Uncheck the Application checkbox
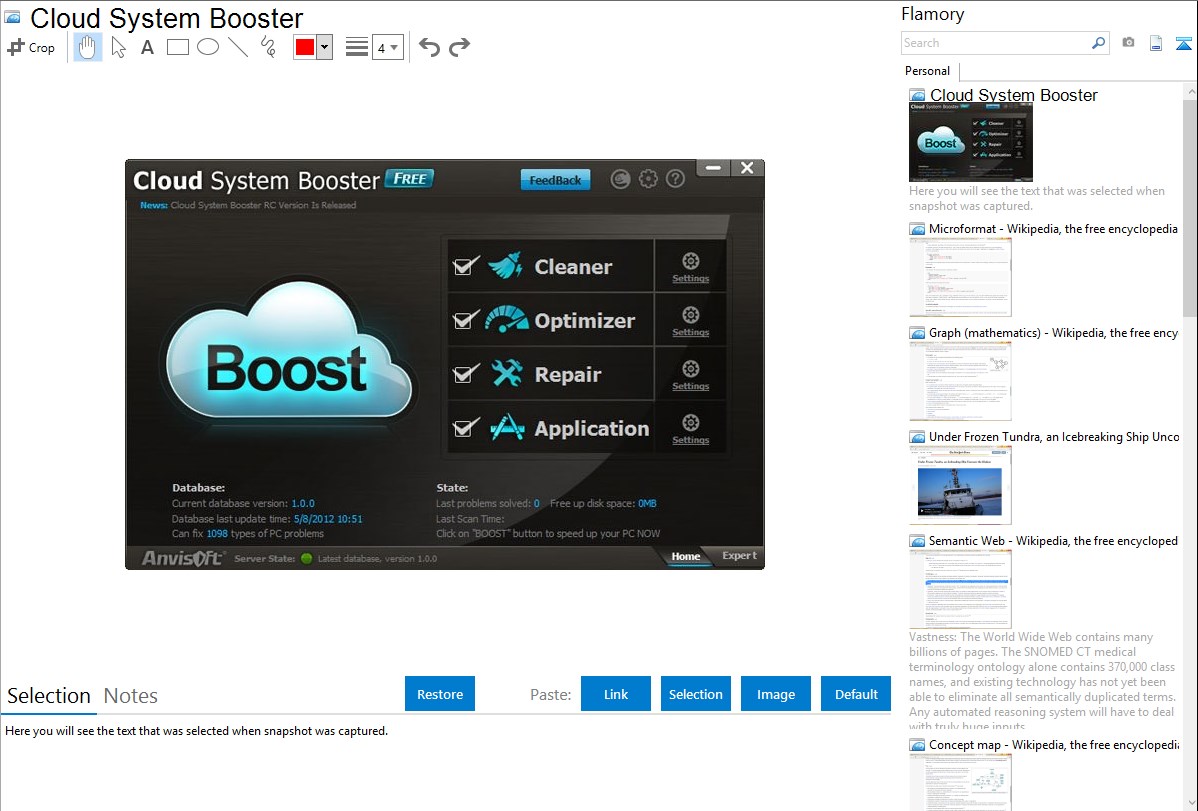Image resolution: width=1198 pixels, height=811 pixels. click(465, 427)
